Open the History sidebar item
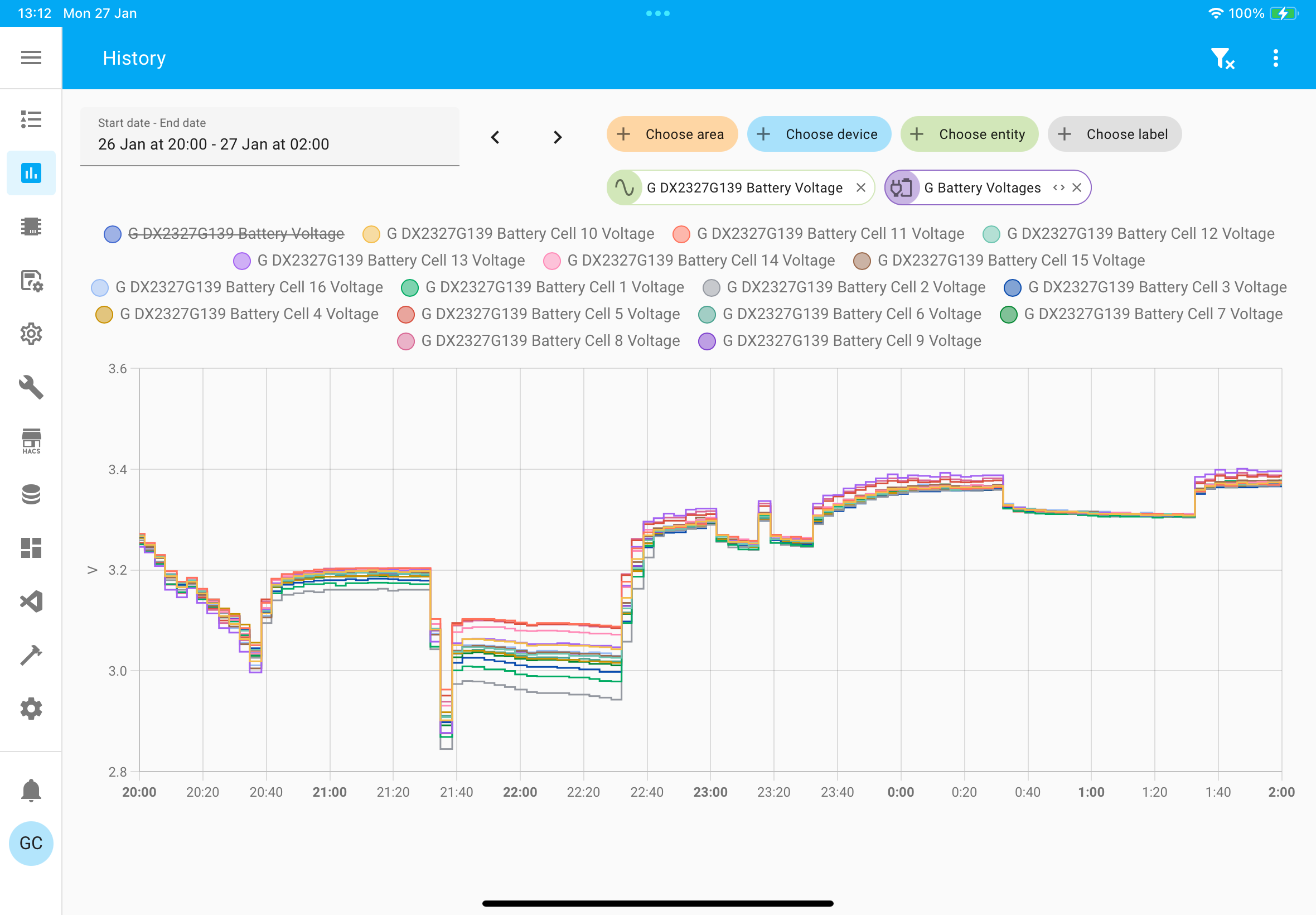The image size is (1316, 915). click(31, 172)
